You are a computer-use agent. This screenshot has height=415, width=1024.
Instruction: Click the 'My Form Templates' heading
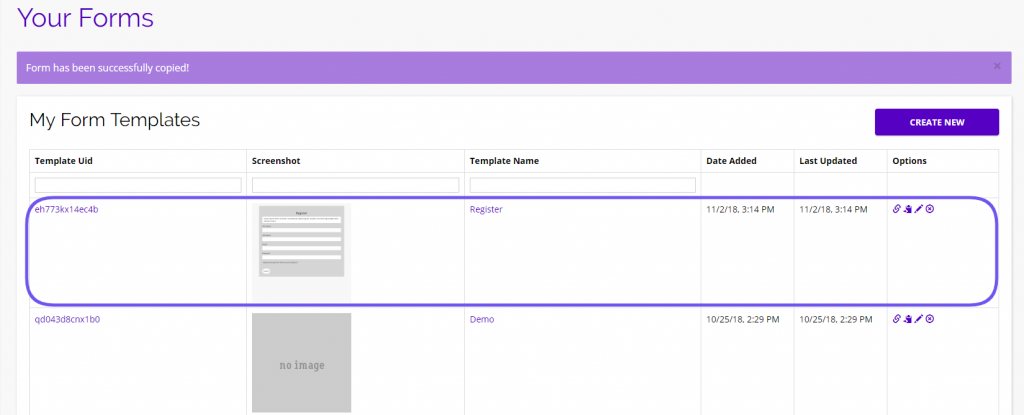pos(115,120)
